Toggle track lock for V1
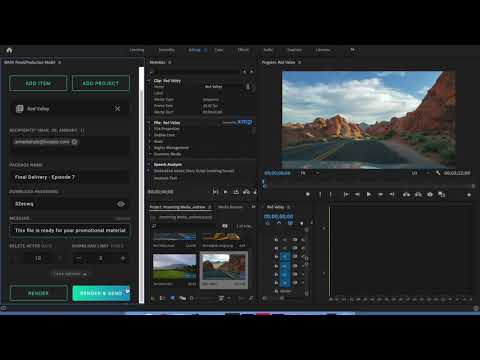 point(276,257)
